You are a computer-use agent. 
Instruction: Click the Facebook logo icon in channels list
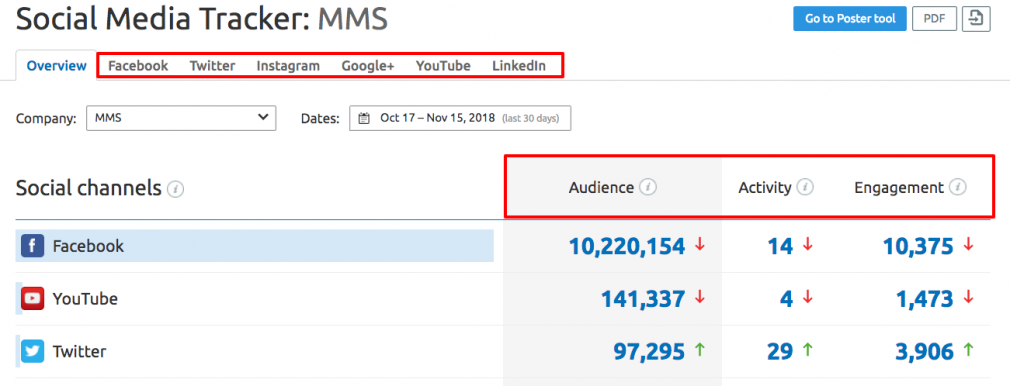(x=32, y=246)
